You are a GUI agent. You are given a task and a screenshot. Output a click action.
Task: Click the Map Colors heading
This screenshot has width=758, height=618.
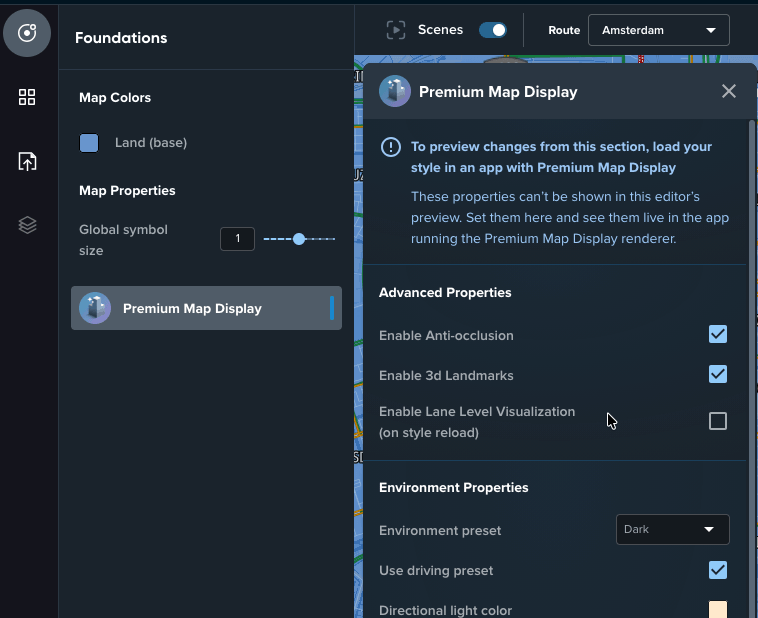click(x=115, y=98)
